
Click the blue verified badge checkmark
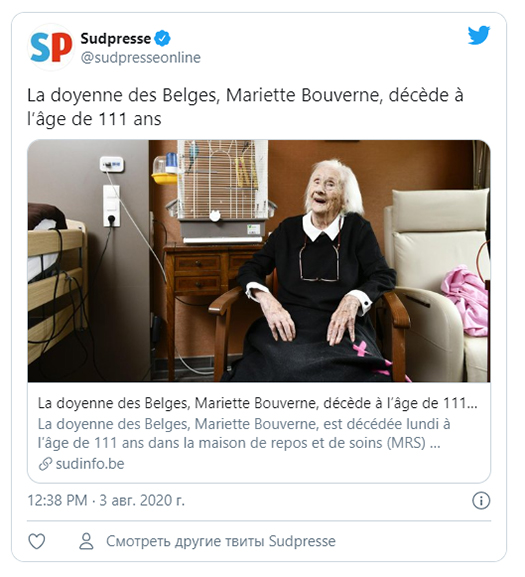[x=162, y=39]
